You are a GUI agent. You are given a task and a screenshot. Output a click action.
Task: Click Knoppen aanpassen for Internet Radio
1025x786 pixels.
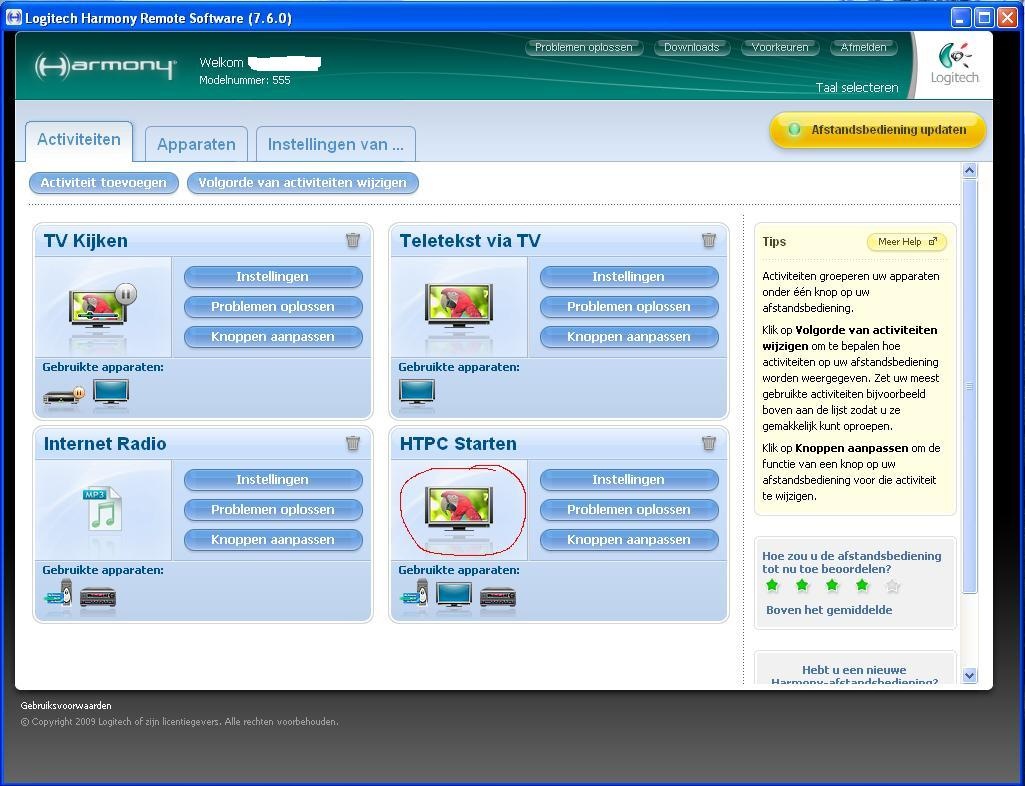pos(273,539)
